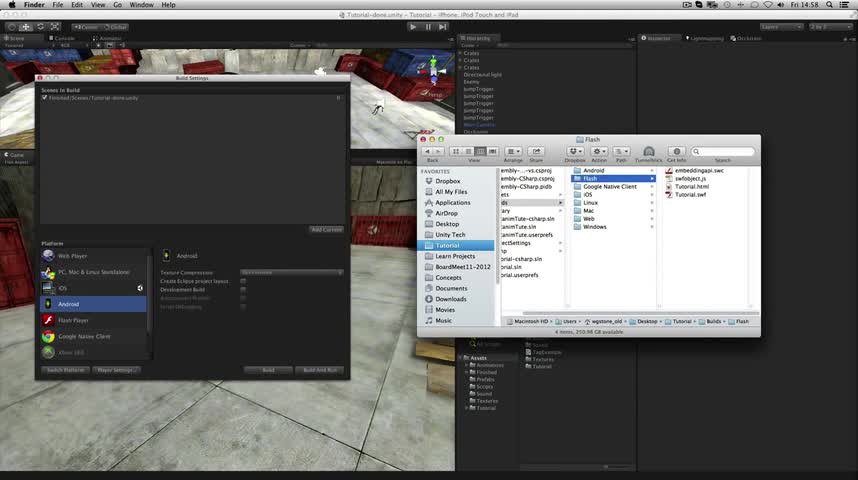The width and height of the screenshot is (858, 480).
Task: Select the iOS platform icon
Action: [x=48, y=288]
